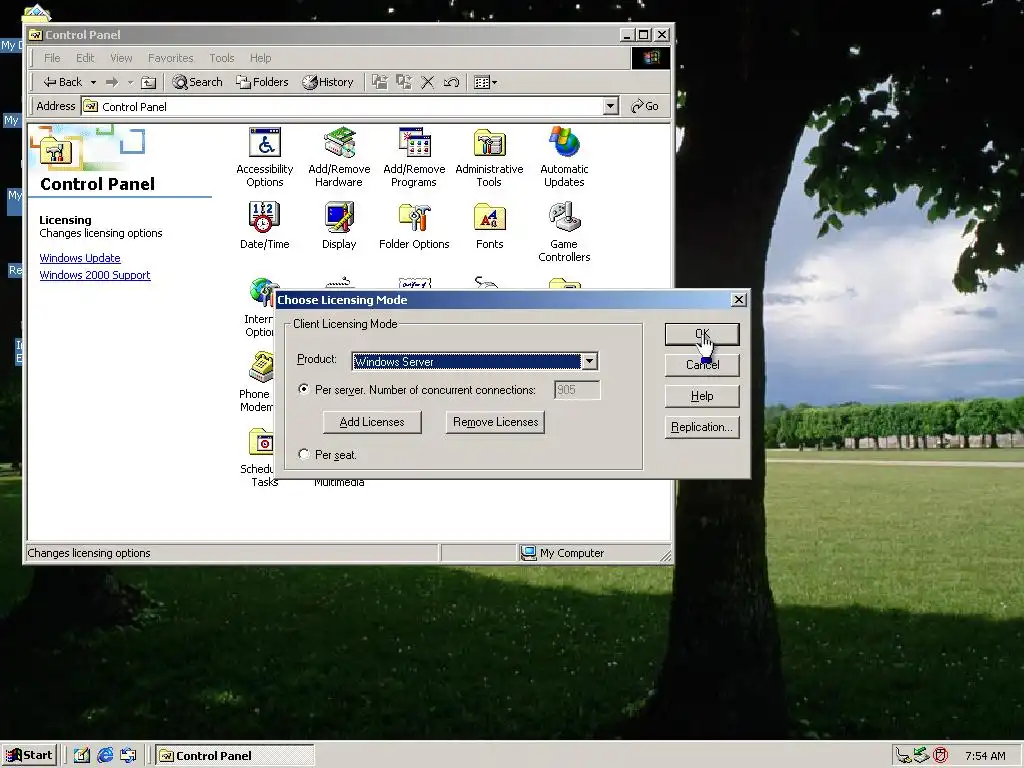Image resolution: width=1024 pixels, height=768 pixels.
Task: Open the Folder Options icon
Action: [414, 217]
